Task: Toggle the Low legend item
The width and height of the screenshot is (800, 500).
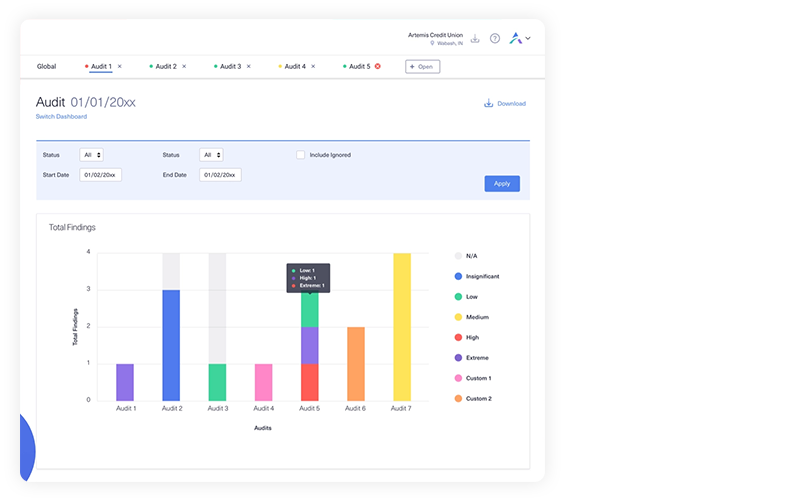Action: pos(466,297)
